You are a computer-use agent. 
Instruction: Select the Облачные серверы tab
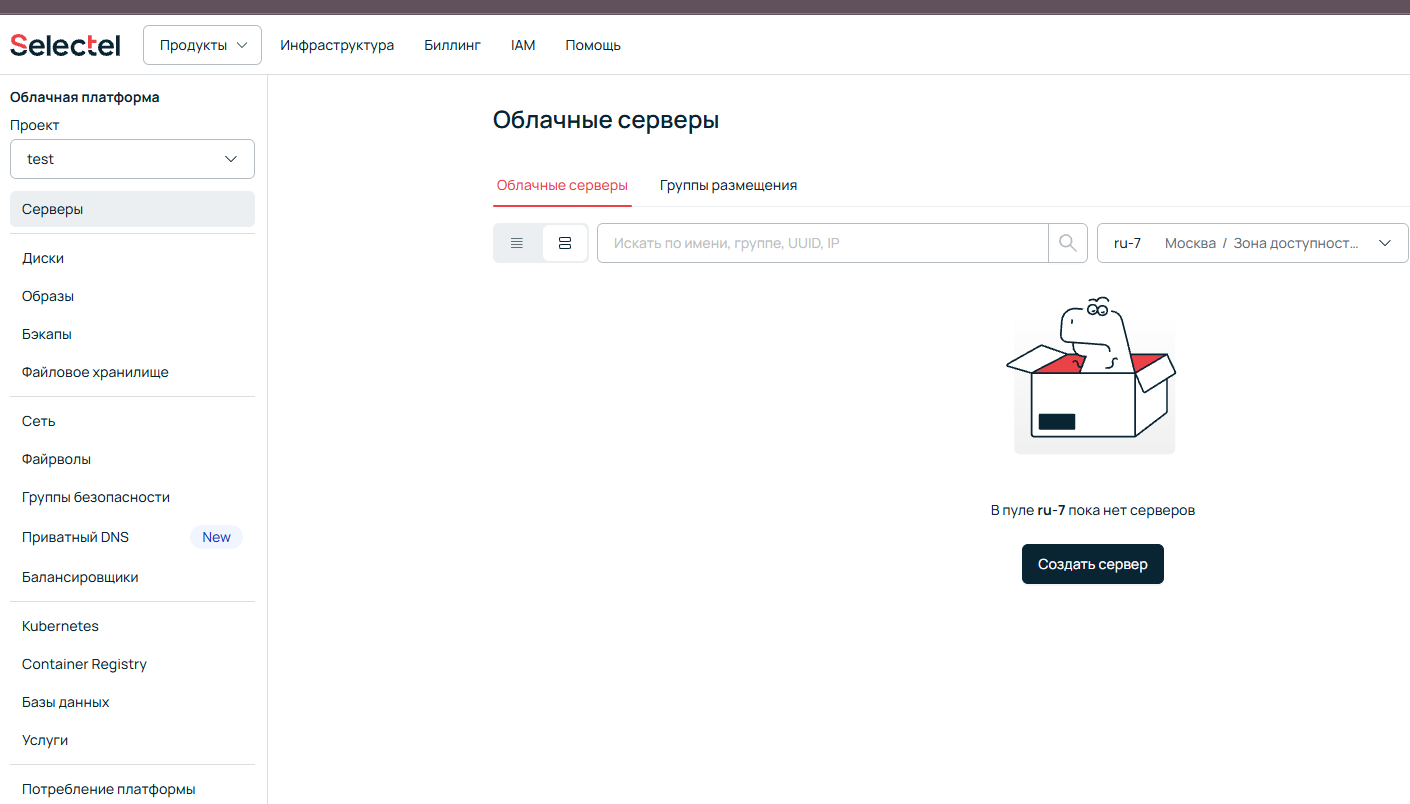click(x=562, y=185)
